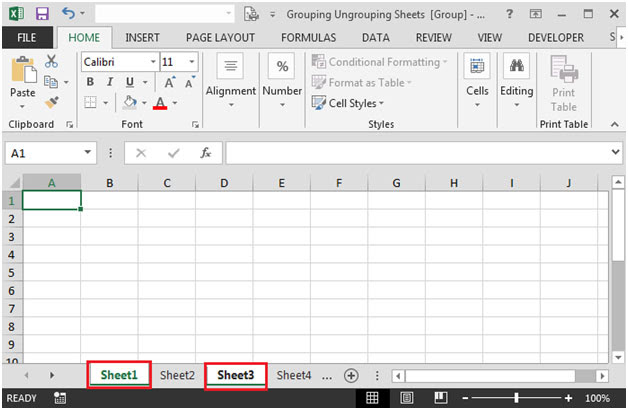This screenshot has height=410, width=628.
Task: Click Zoom In plus button
Action: point(568,398)
